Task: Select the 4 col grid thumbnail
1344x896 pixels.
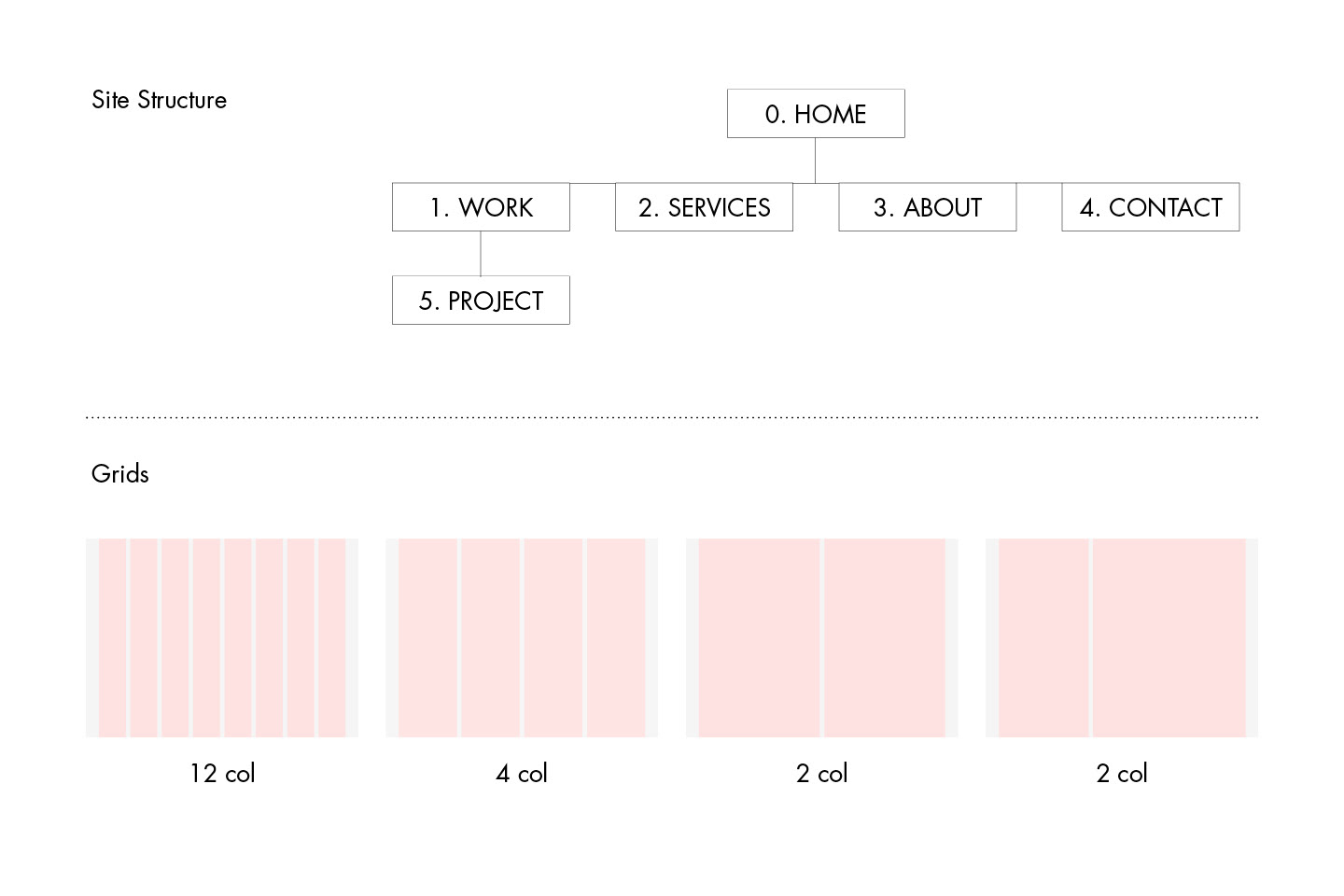Action: (522, 637)
